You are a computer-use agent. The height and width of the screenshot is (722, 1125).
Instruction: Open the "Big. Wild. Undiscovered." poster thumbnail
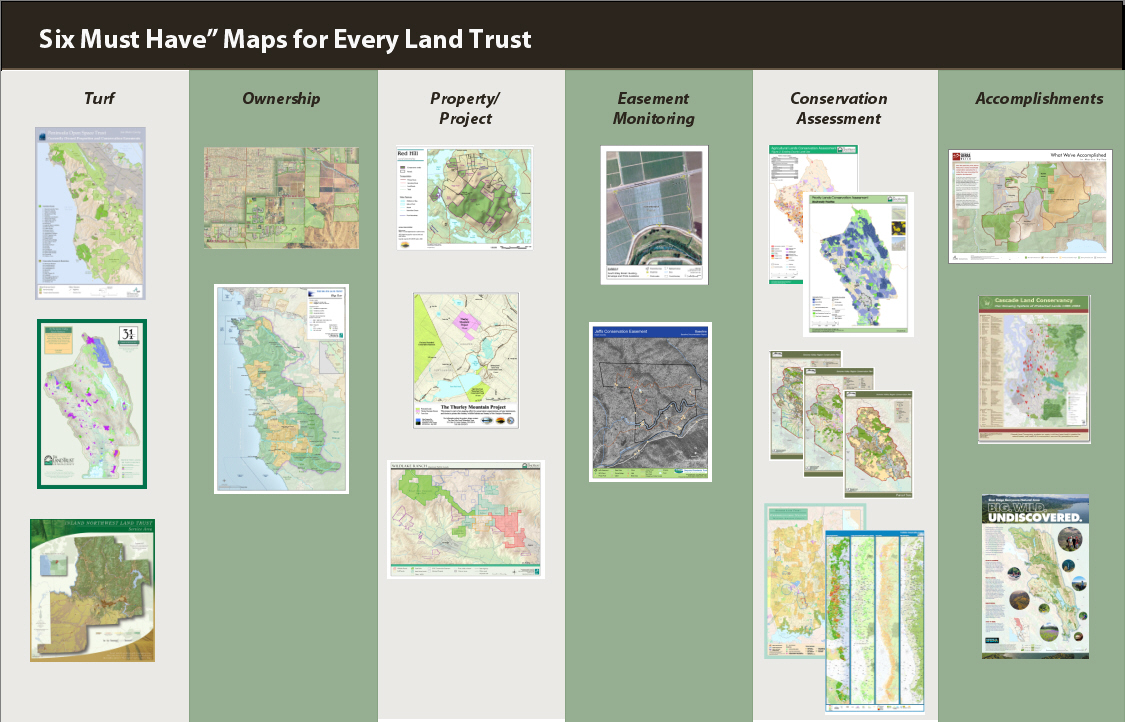point(1035,576)
